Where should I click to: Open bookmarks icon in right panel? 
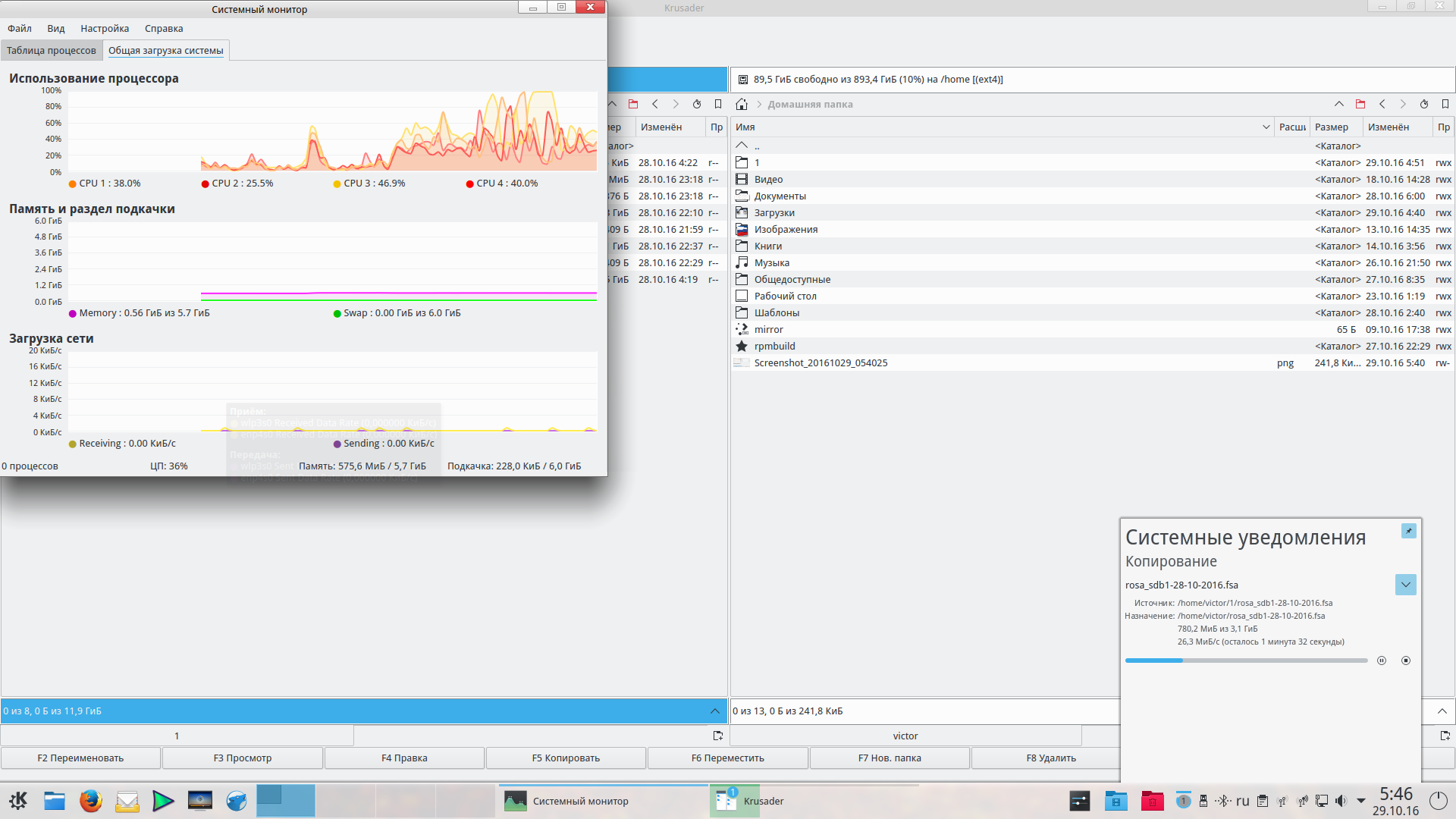click(1445, 104)
